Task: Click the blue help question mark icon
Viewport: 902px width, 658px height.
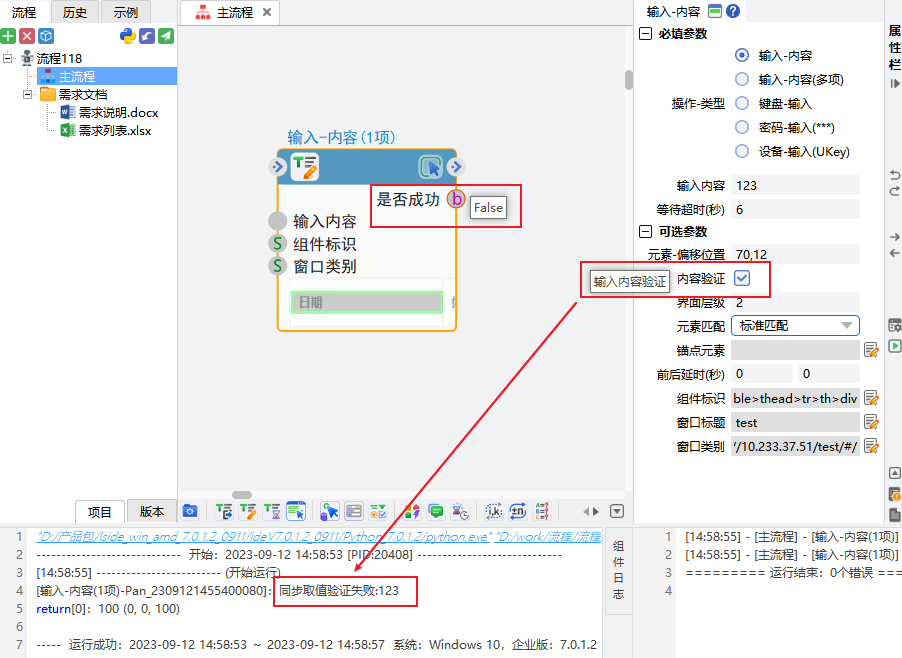Action: 733,11
